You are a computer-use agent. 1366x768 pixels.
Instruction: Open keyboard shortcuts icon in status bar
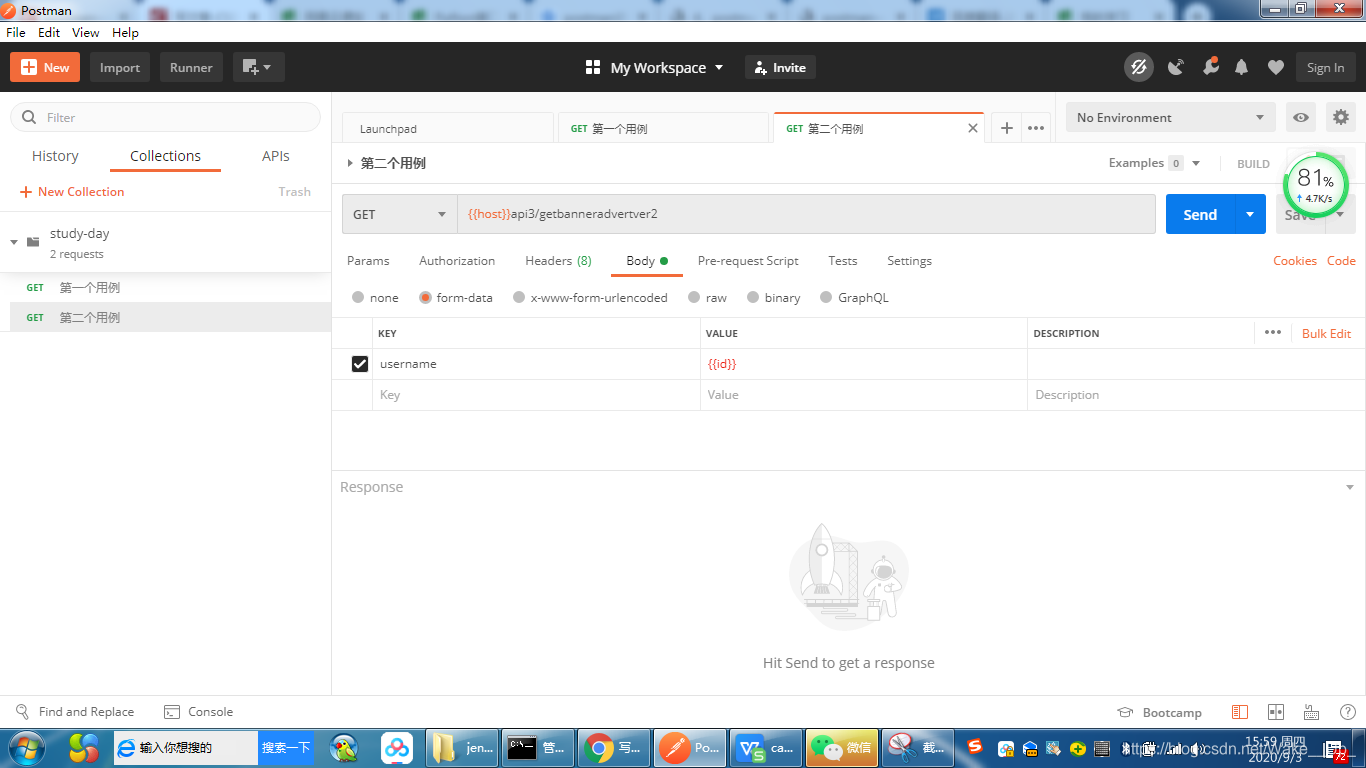coord(1311,712)
